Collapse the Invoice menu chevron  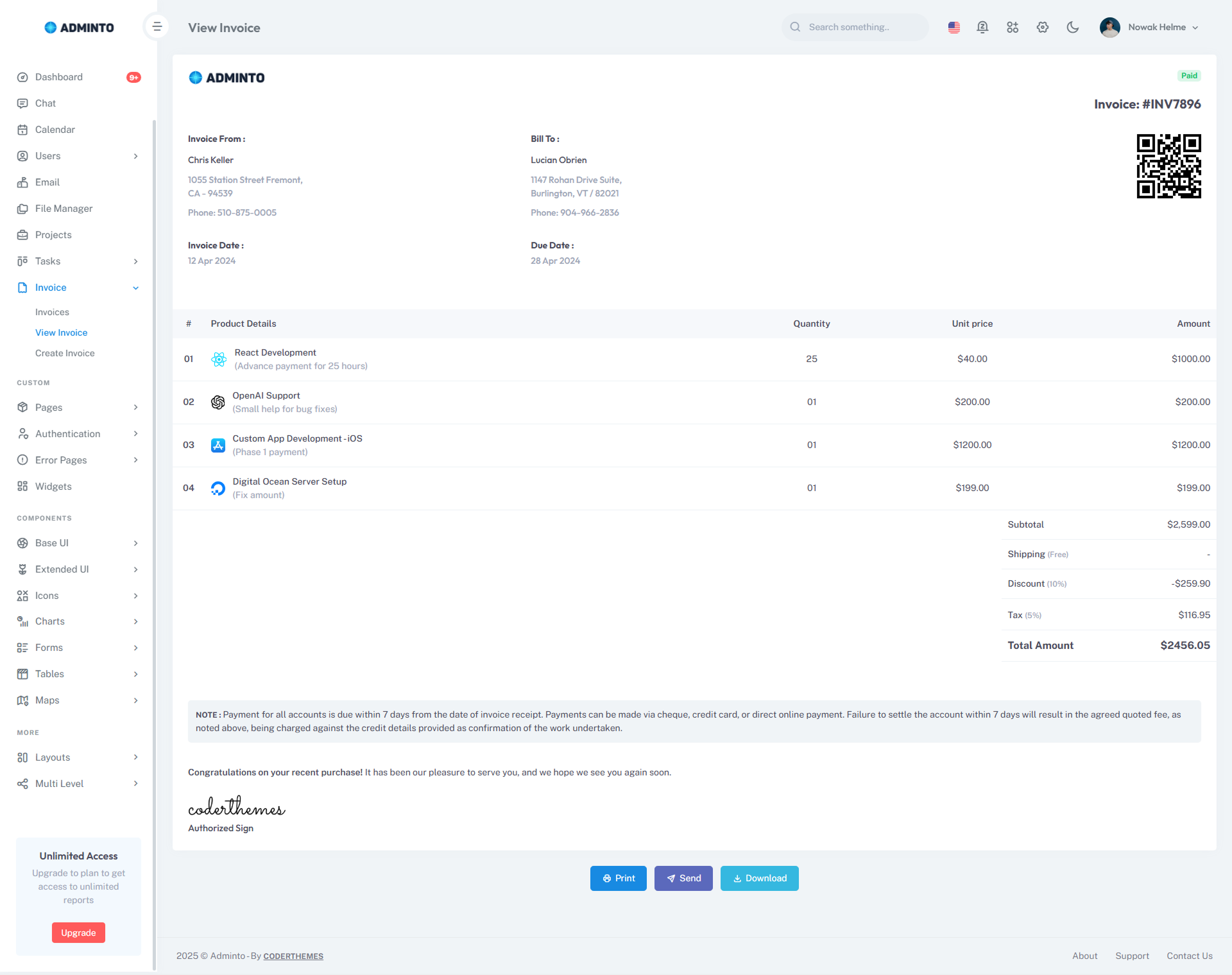pos(135,288)
